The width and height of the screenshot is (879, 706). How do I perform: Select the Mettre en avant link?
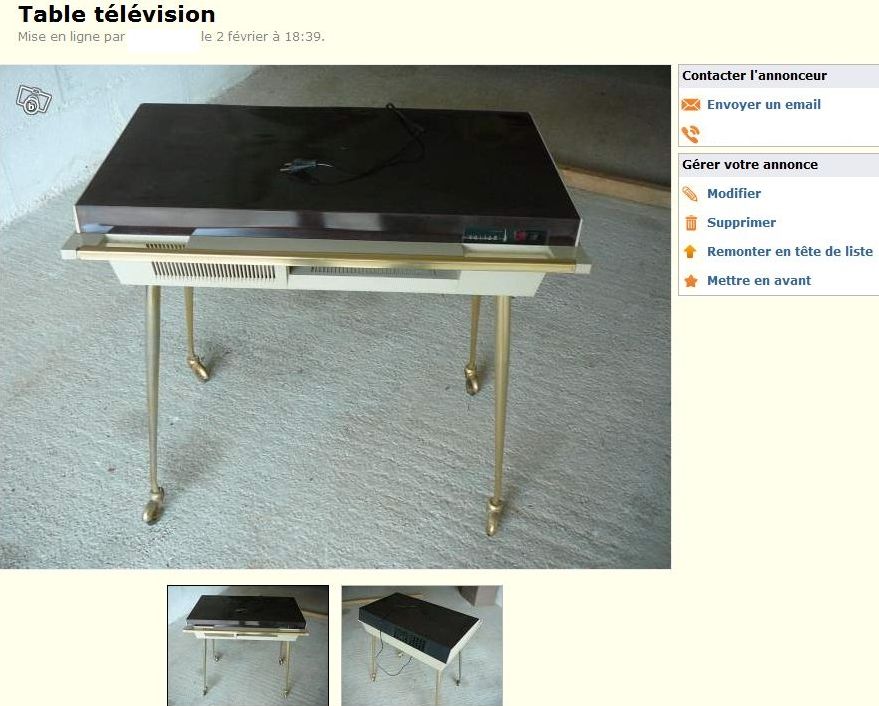click(758, 281)
